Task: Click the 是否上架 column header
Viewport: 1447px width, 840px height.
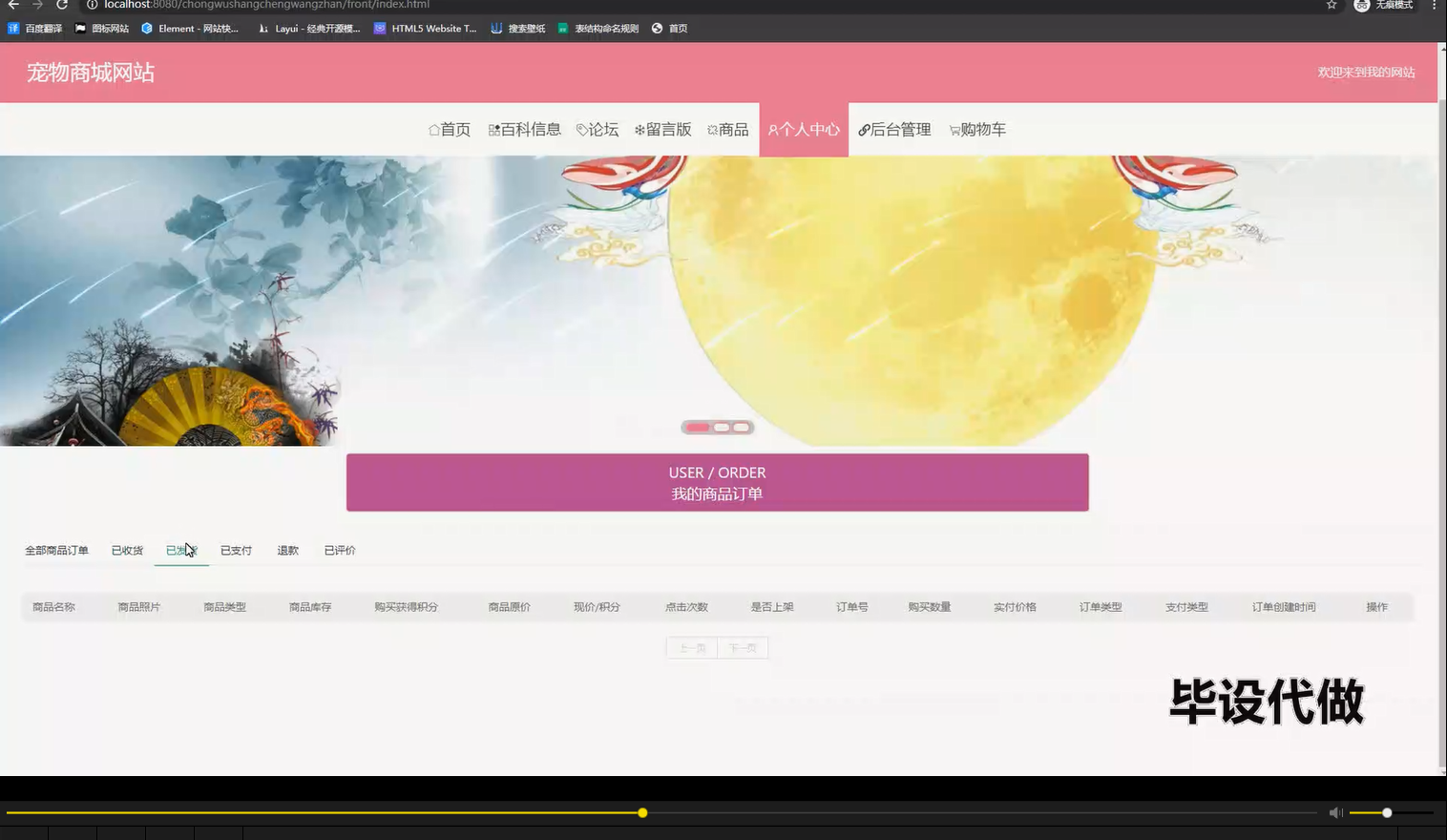Action: 772,607
